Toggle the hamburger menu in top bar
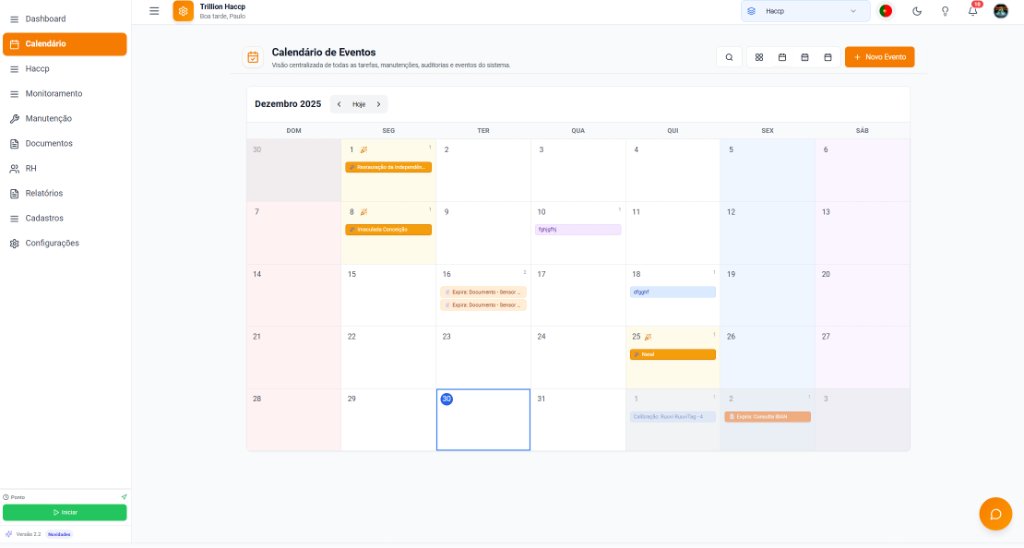1024x548 pixels. pyautogui.click(x=154, y=11)
